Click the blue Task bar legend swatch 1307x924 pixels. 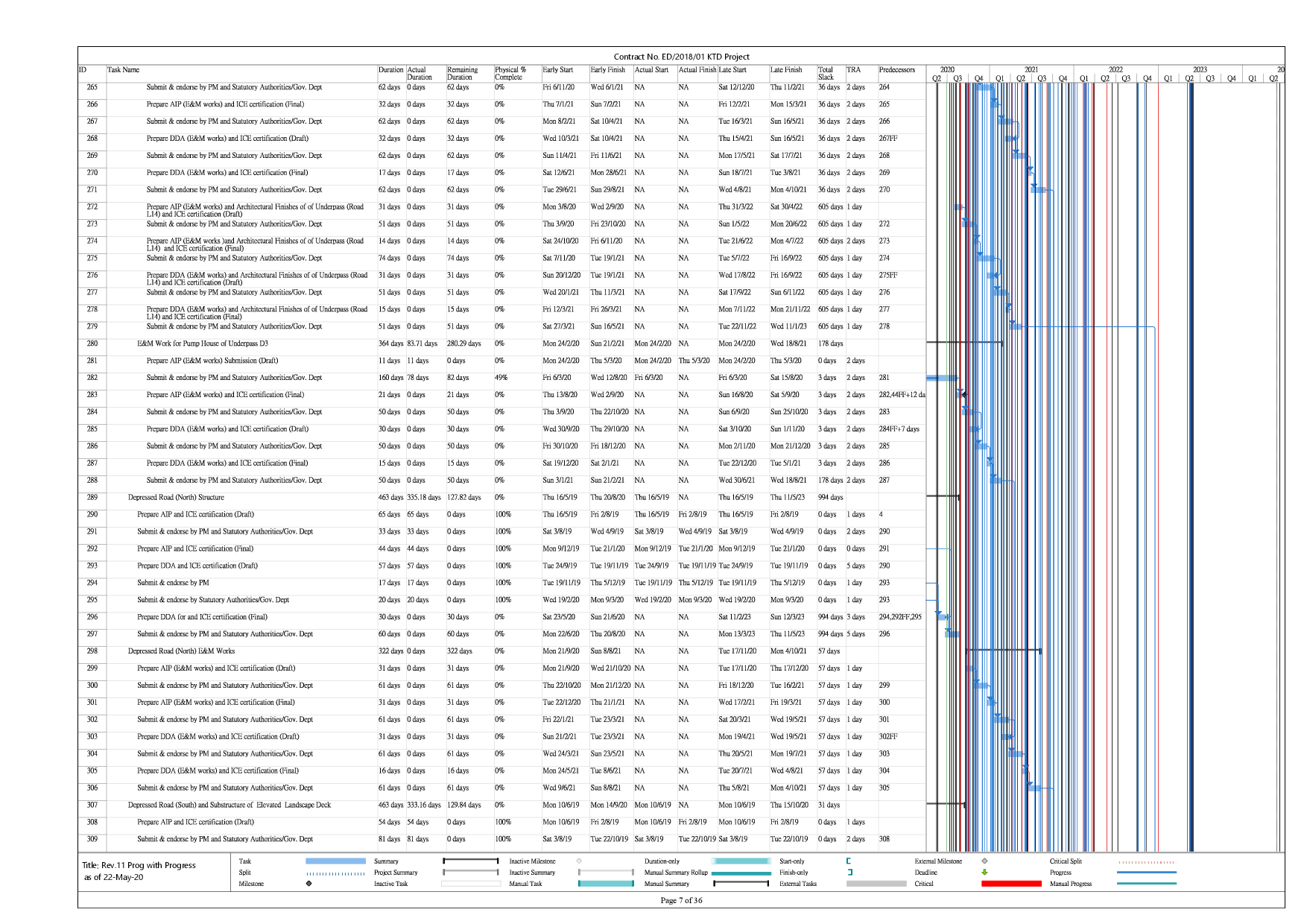[x=335, y=861]
